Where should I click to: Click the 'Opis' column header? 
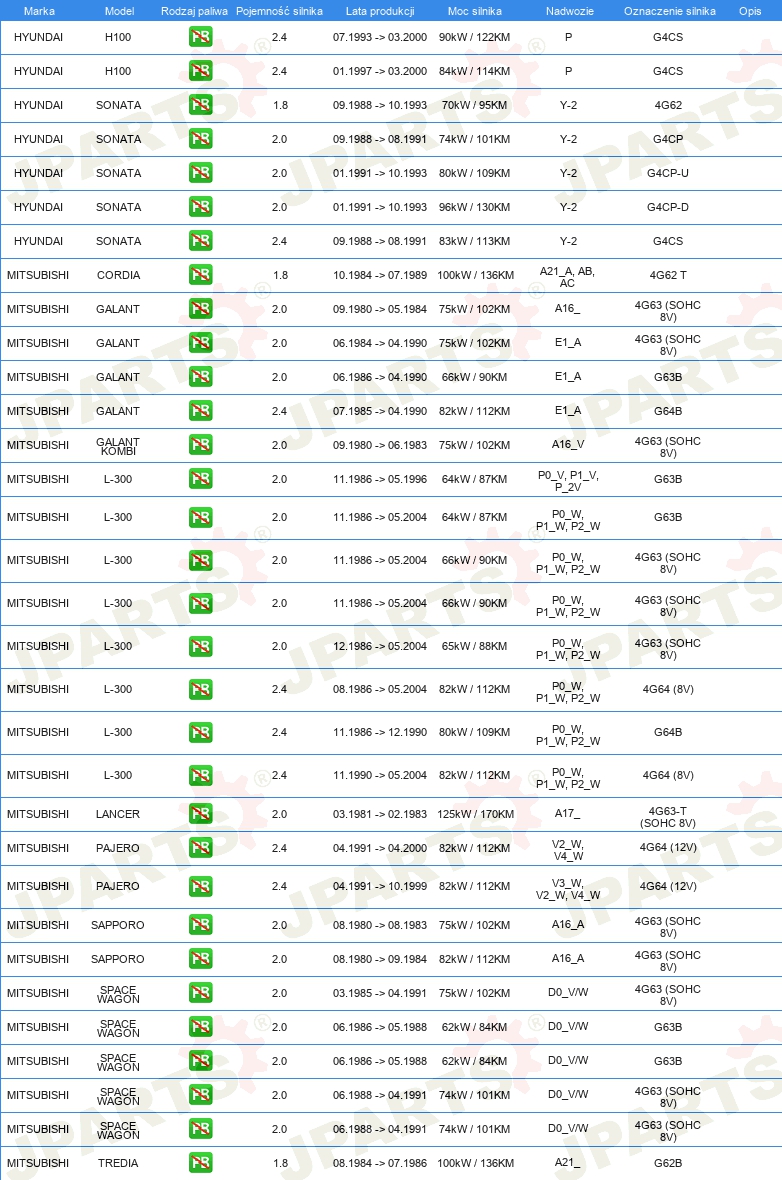(750, 11)
